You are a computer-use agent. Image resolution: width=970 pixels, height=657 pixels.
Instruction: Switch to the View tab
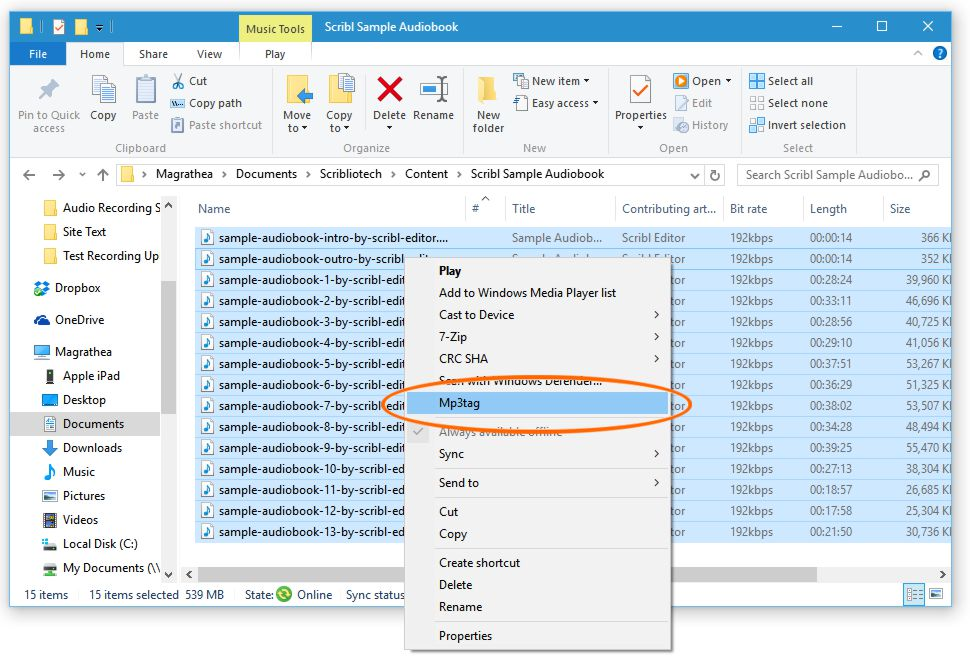[209, 54]
